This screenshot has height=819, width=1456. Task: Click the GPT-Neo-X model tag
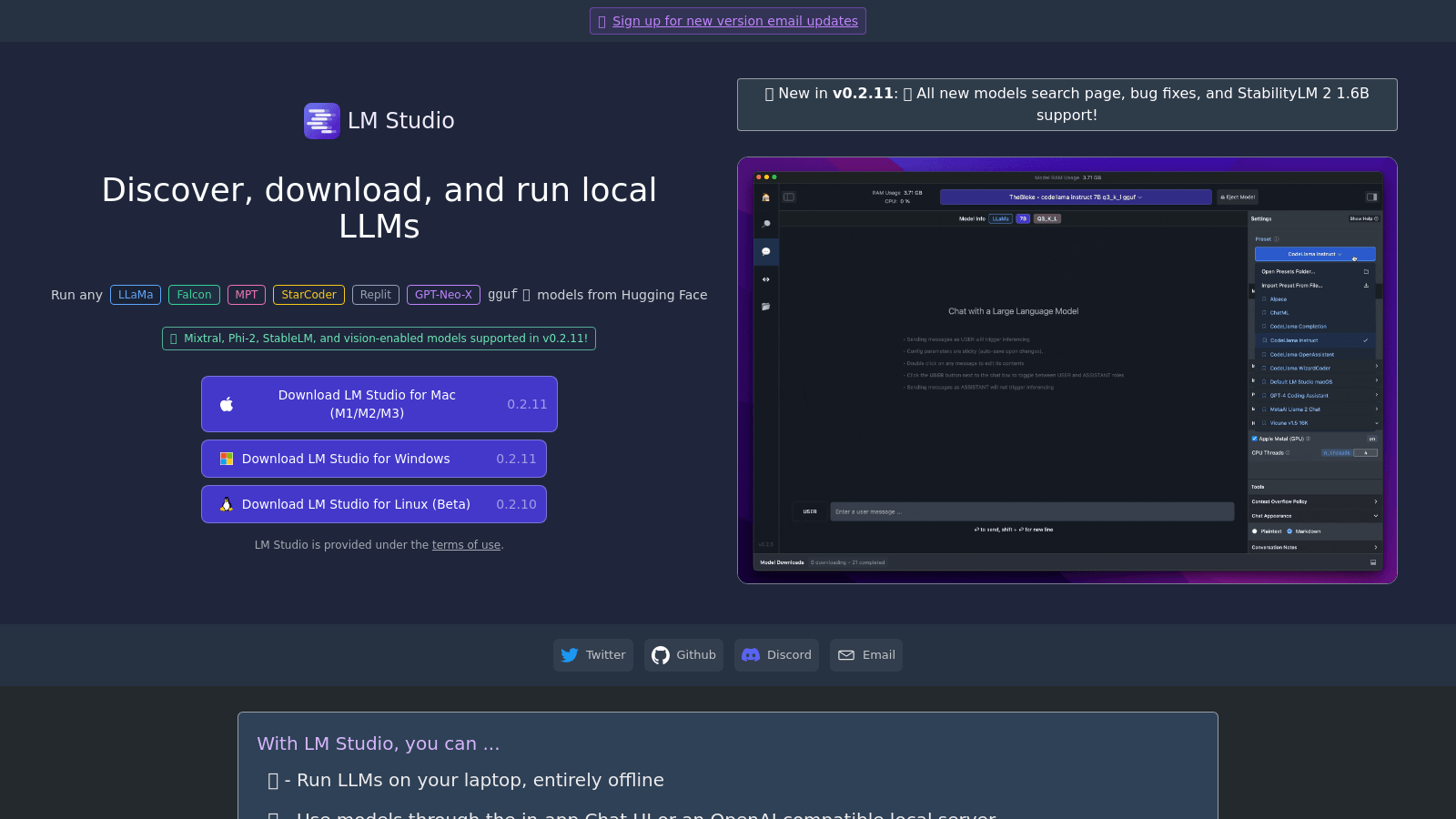point(443,295)
